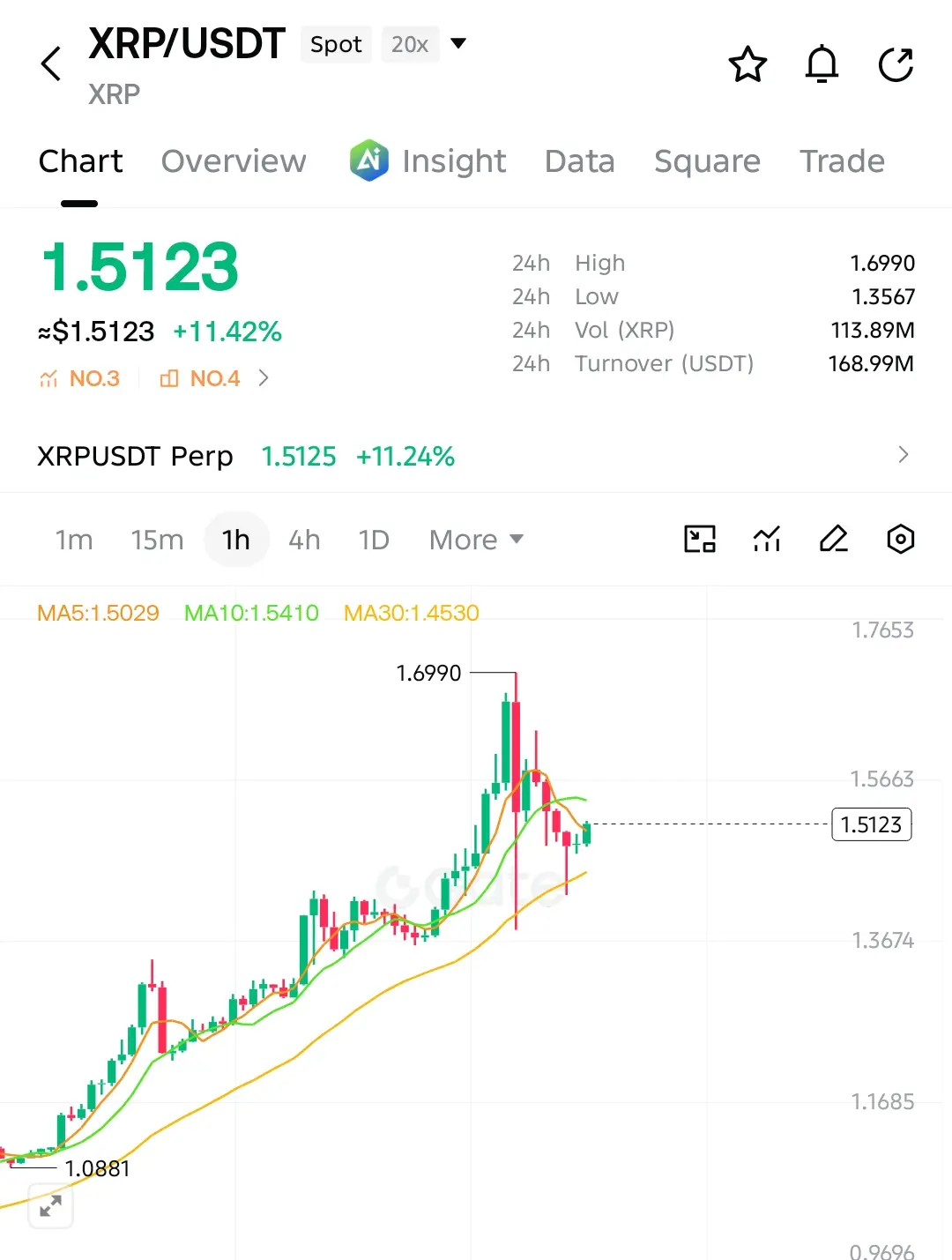Open chart settings hexagon icon

[900, 539]
